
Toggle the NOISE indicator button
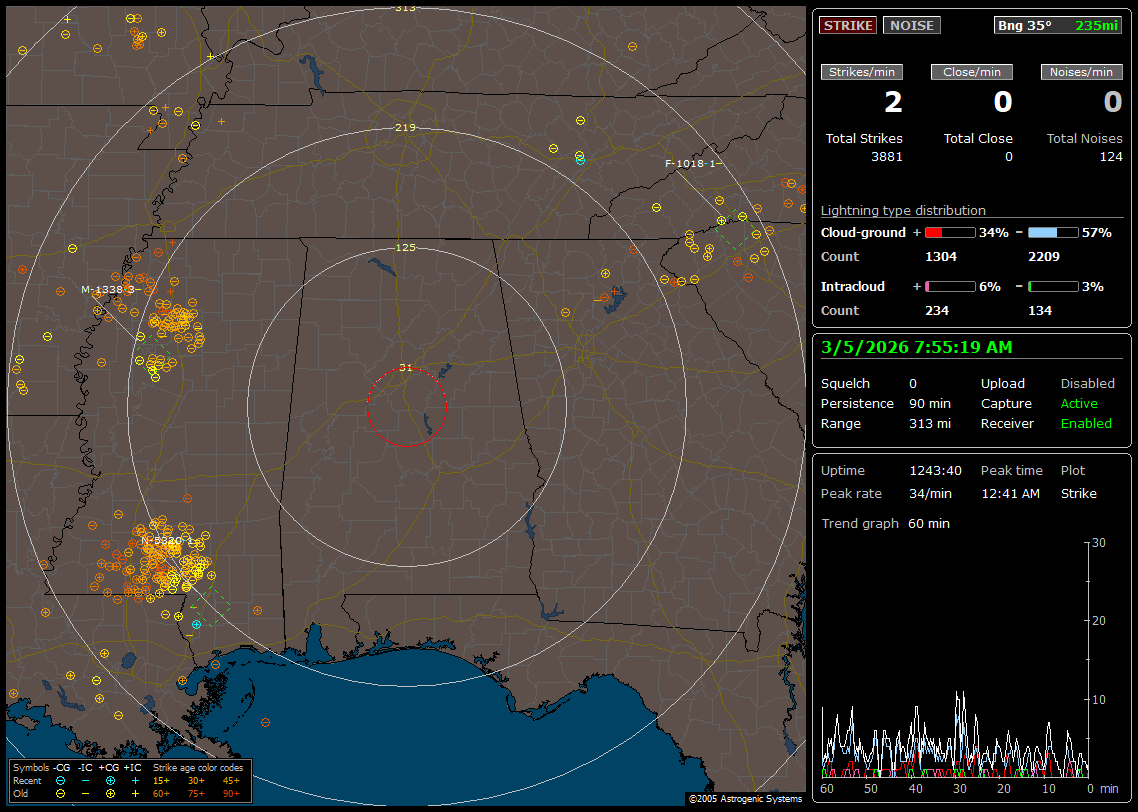[x=911, y=25]
